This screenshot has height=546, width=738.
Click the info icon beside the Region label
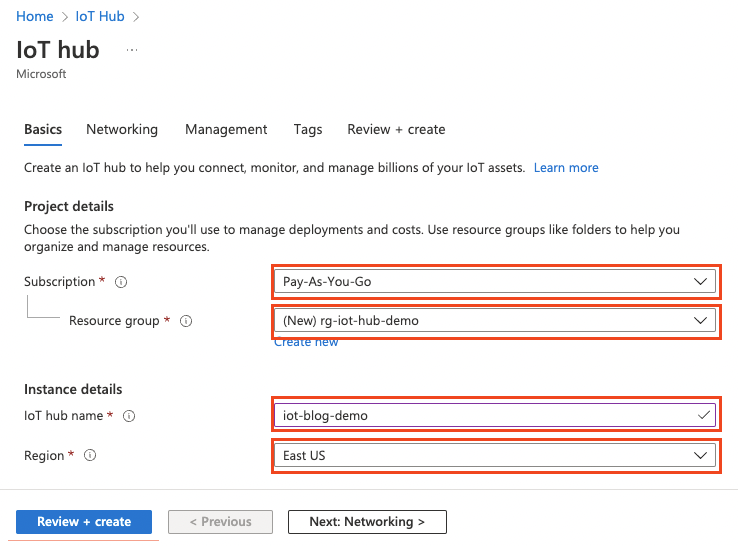coord(90,455)
